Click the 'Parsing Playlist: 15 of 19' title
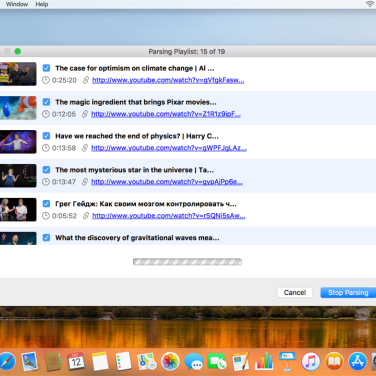 point(187,52)
